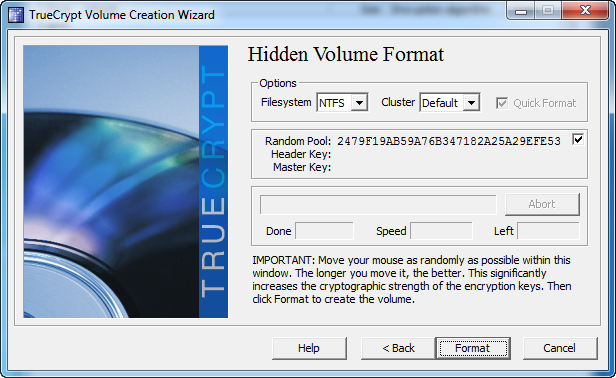Click the Format button
Viewport: 616px width, 378px height.
pyautogui.click(x=473, y=348)
